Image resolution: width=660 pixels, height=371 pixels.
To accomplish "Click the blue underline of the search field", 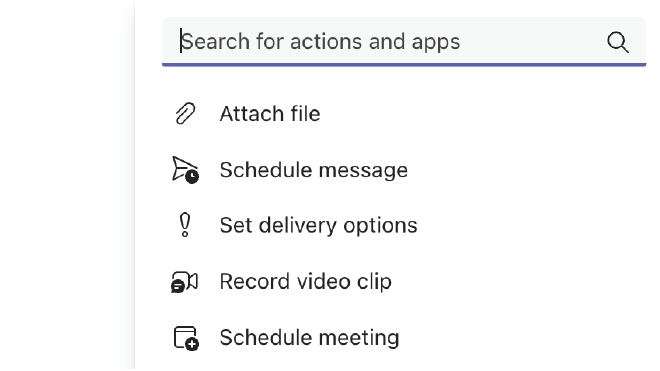I will pyautogui.click(x=404, y=64).
